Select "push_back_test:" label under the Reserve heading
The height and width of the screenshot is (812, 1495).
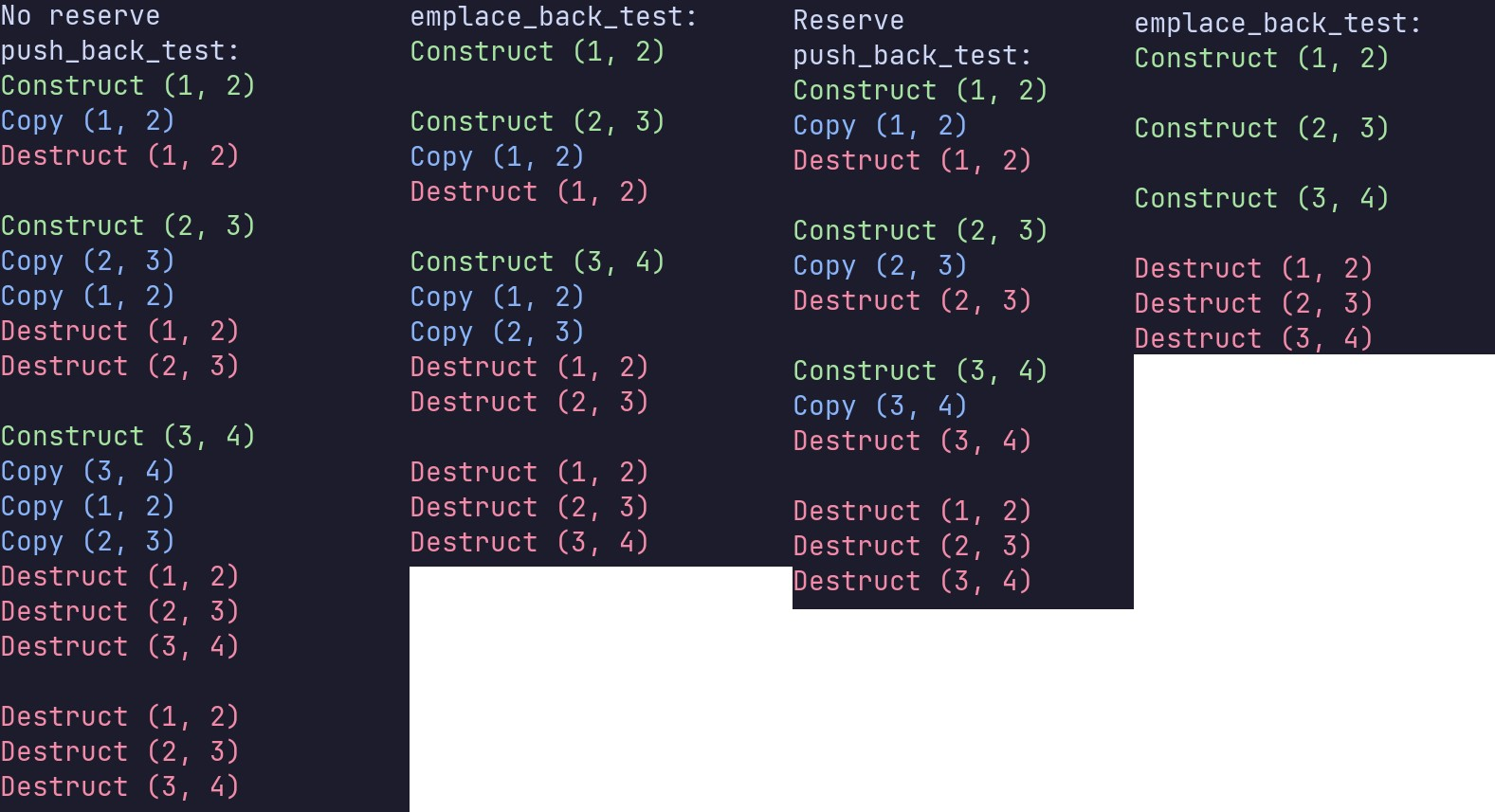click(x=912, y=56)
